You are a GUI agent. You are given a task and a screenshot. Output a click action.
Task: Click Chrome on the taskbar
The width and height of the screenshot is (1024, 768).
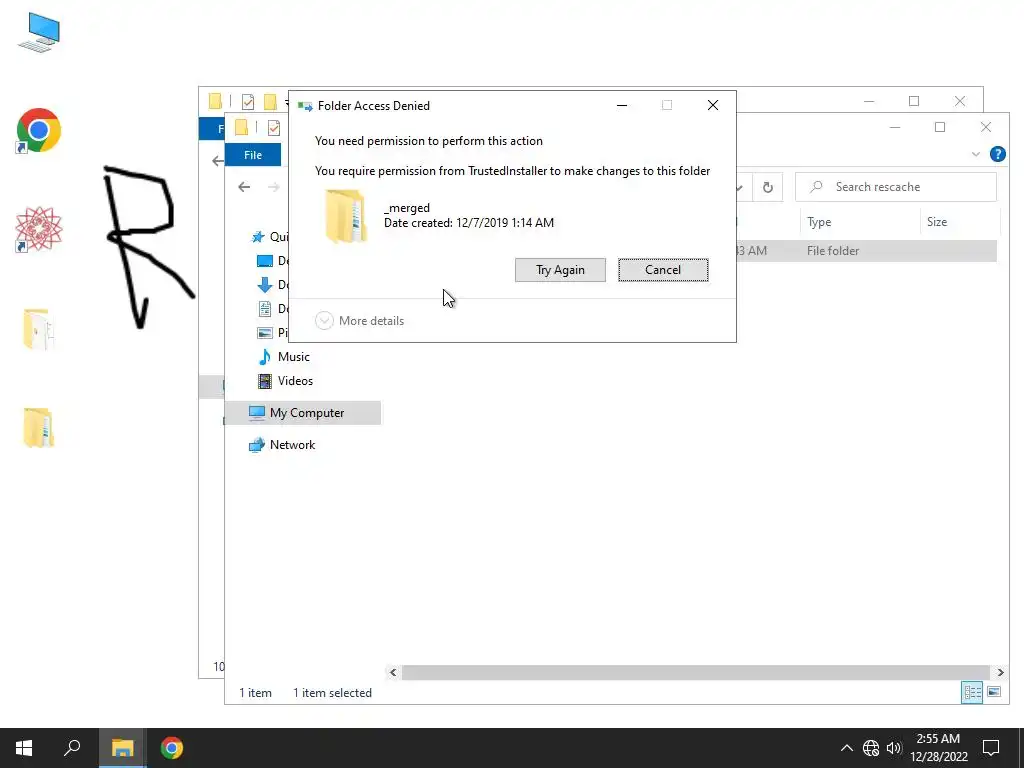click(x=172, y=748)
